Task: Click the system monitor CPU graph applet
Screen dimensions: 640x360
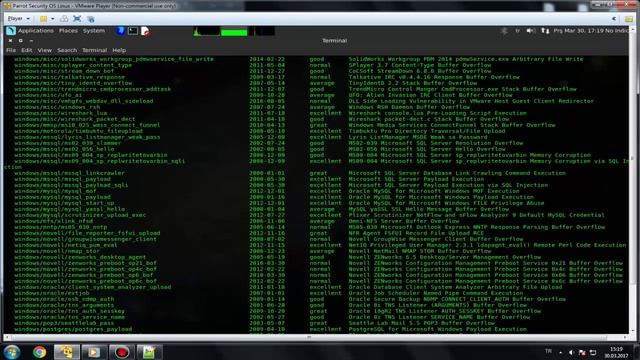Action: (206, 31)
